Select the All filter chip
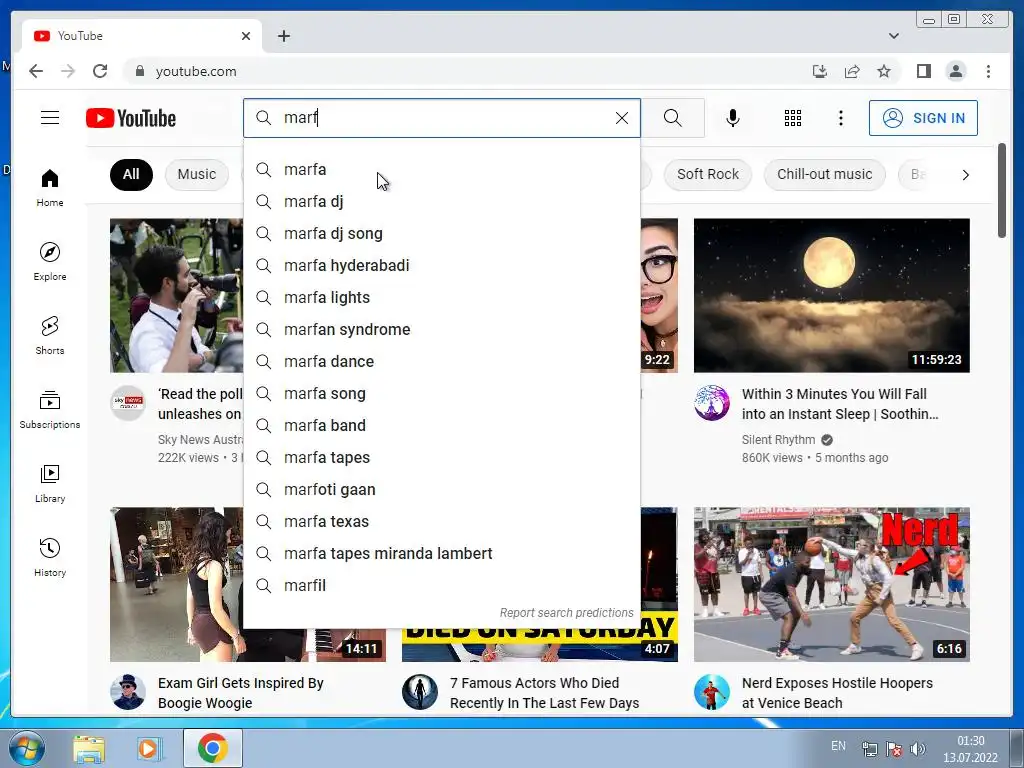1024x768 pixels. [131, 174]
